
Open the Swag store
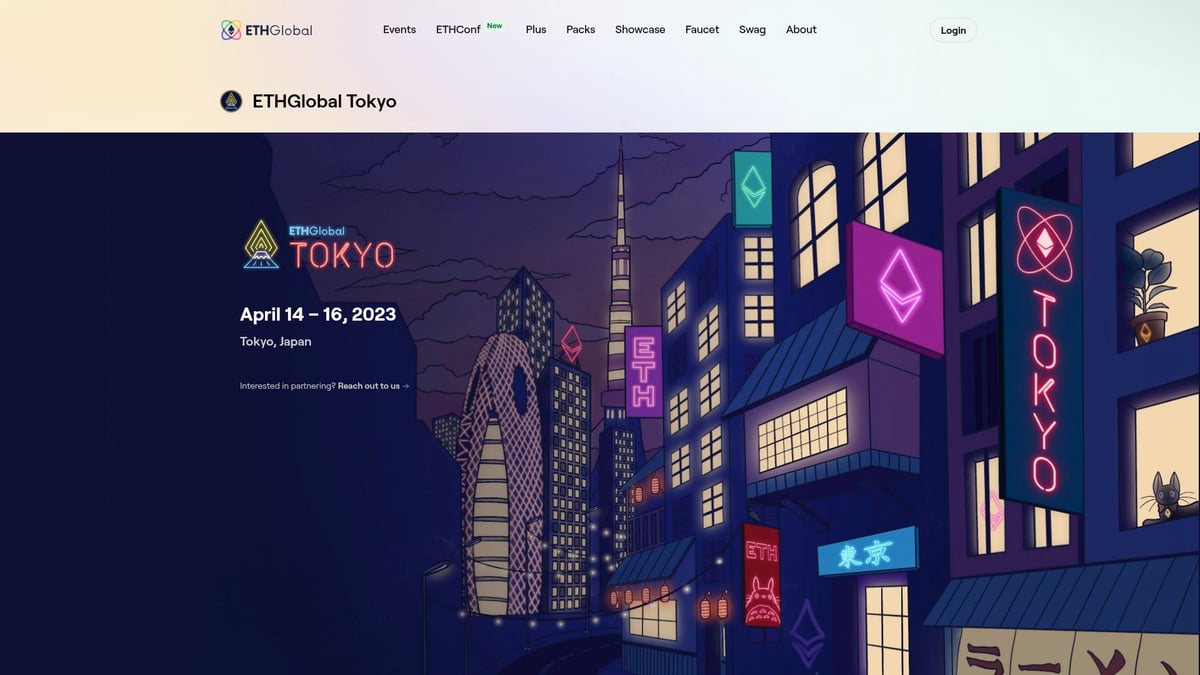point(753,30)
